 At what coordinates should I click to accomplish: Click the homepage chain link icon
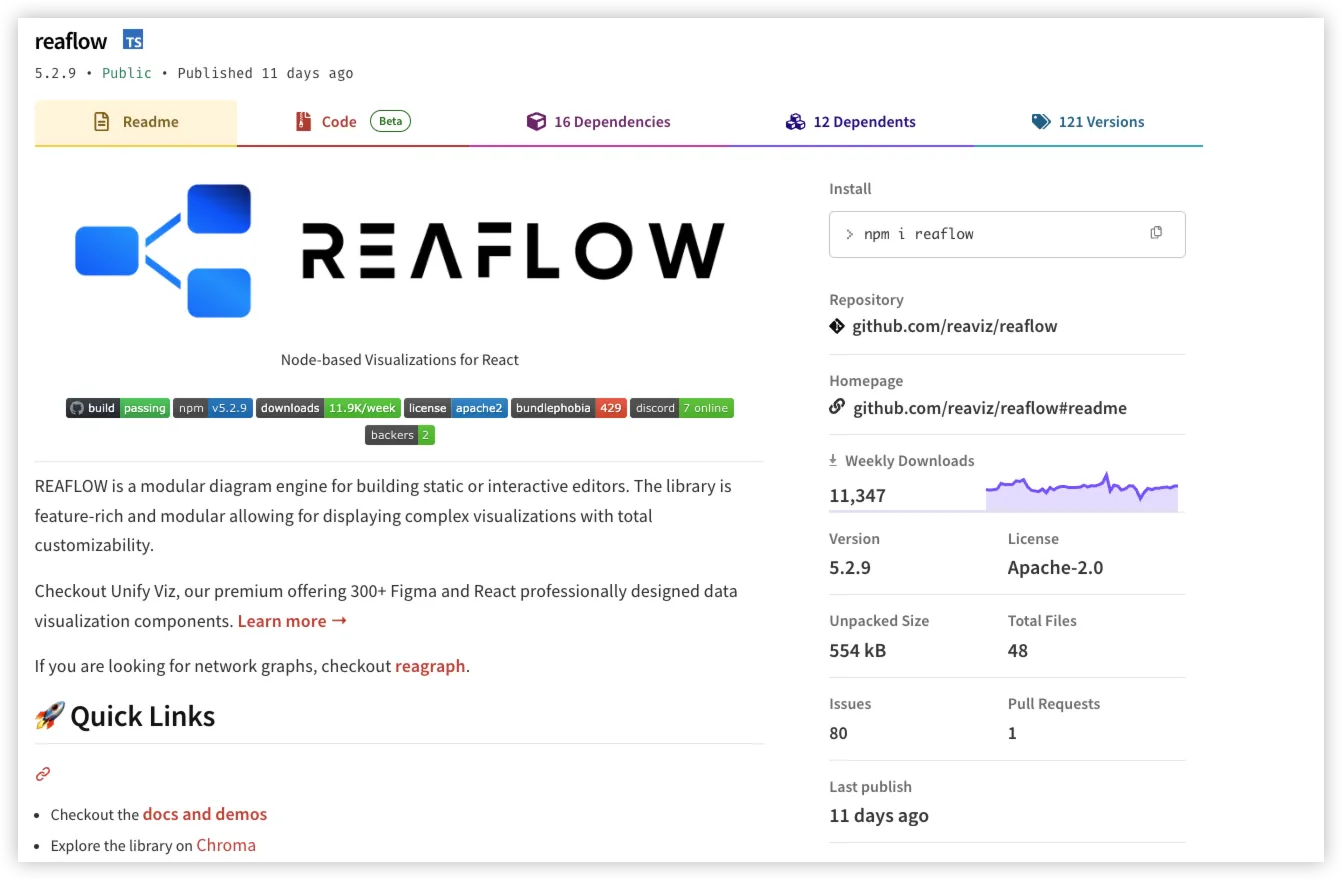[x=837, y=407]
